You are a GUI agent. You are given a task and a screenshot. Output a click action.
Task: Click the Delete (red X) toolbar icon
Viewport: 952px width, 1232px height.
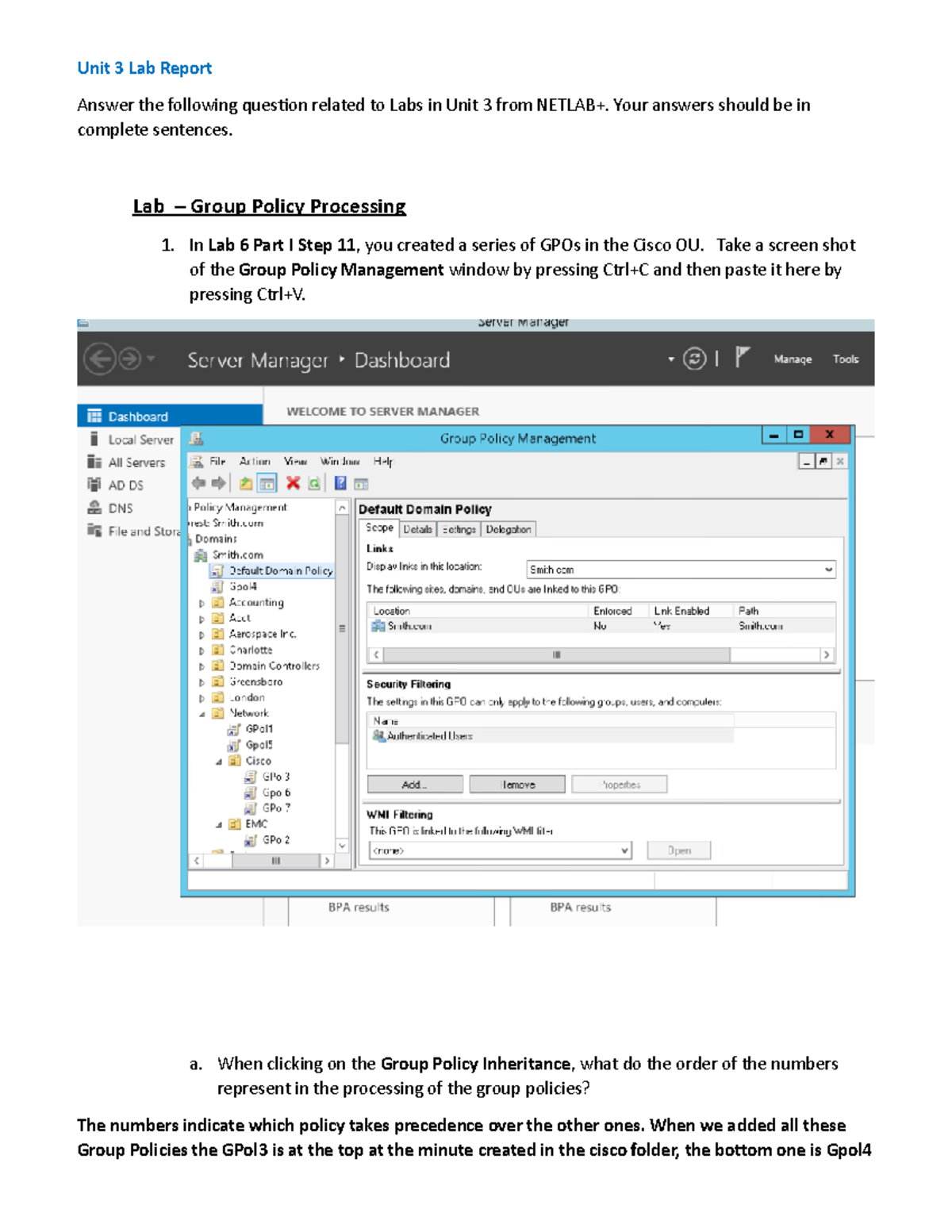293,483
